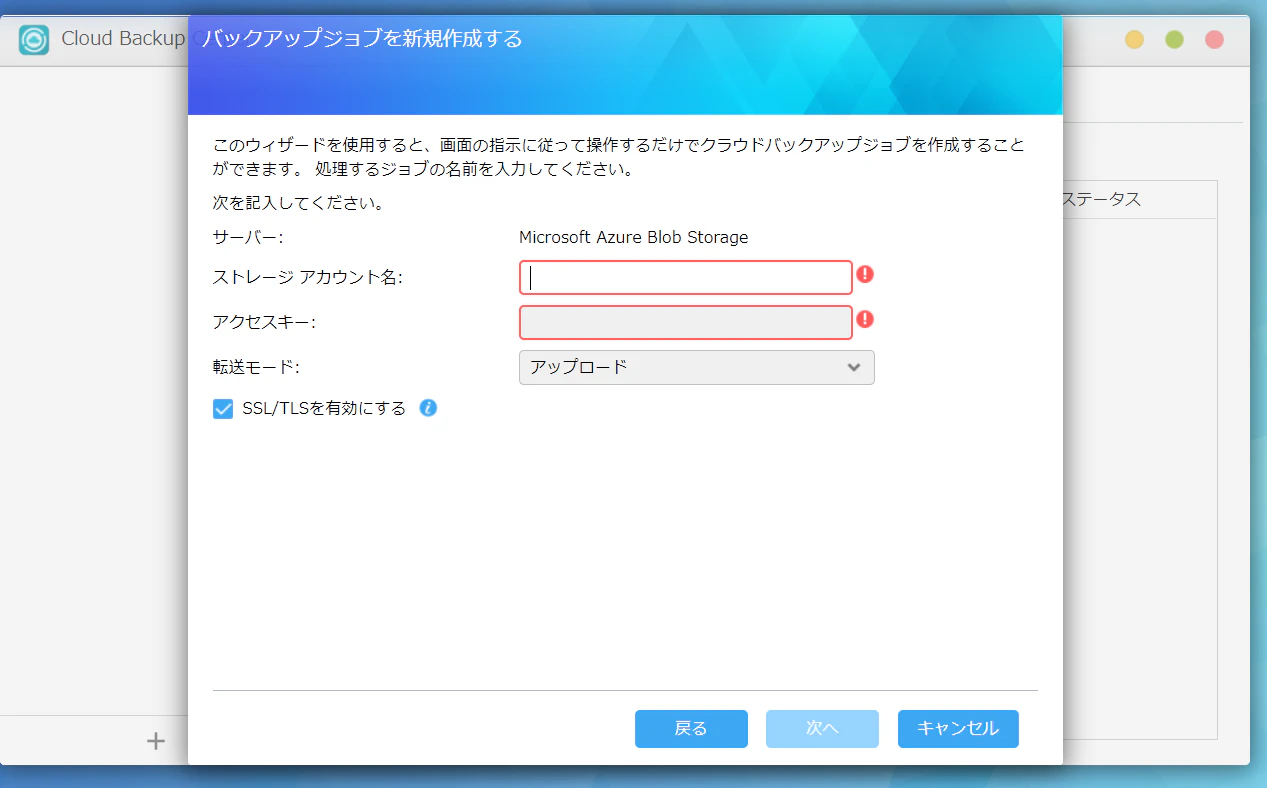Click the error icon beside access key field
The width and height of the screenshot is (1267, 788).
(865, 319)
